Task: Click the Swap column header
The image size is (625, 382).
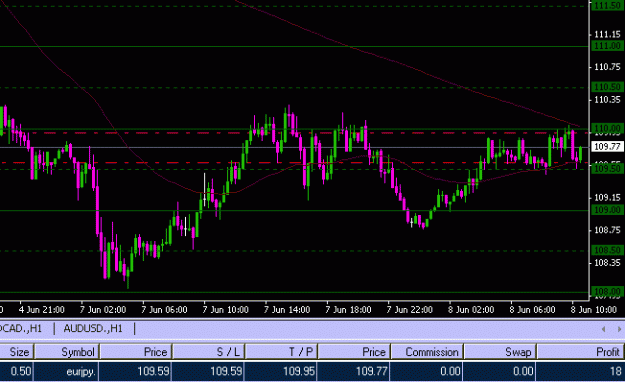Action: point(500,352)
